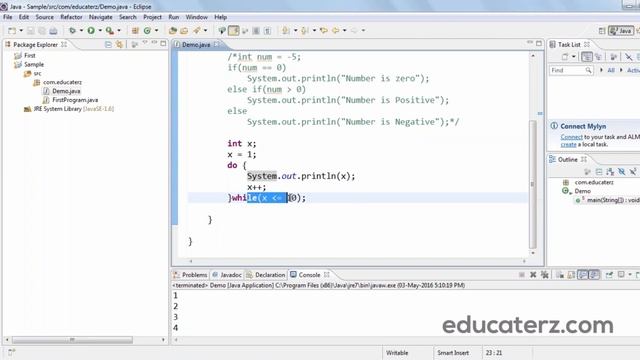
Task: Click the Connect link under Connect Mylyn
Action: pos(571,137)
